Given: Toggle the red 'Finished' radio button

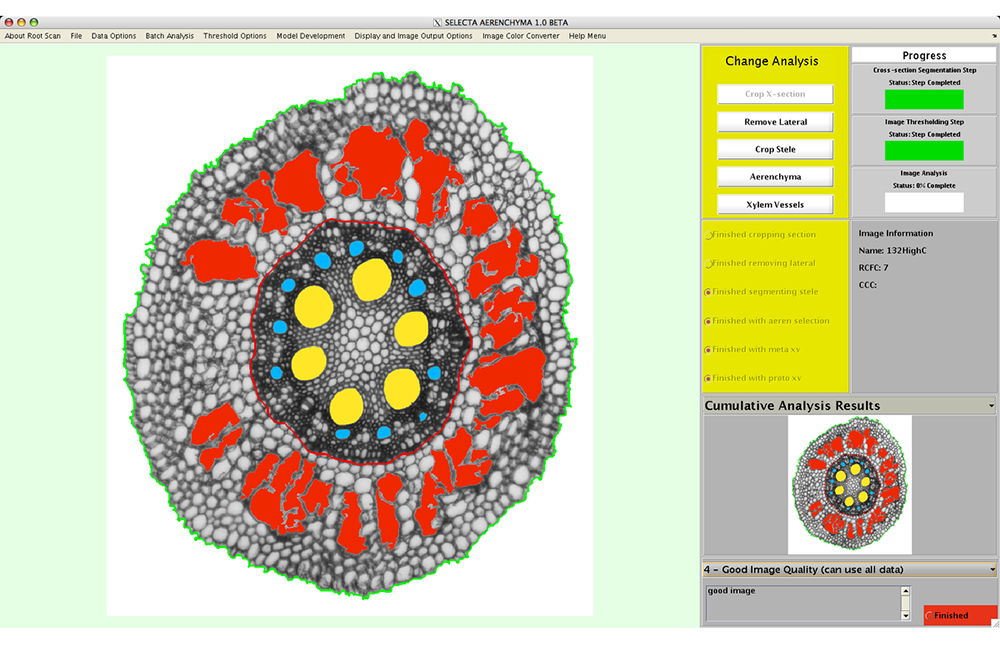Looking at the screenshot, I should pos(930,616).
